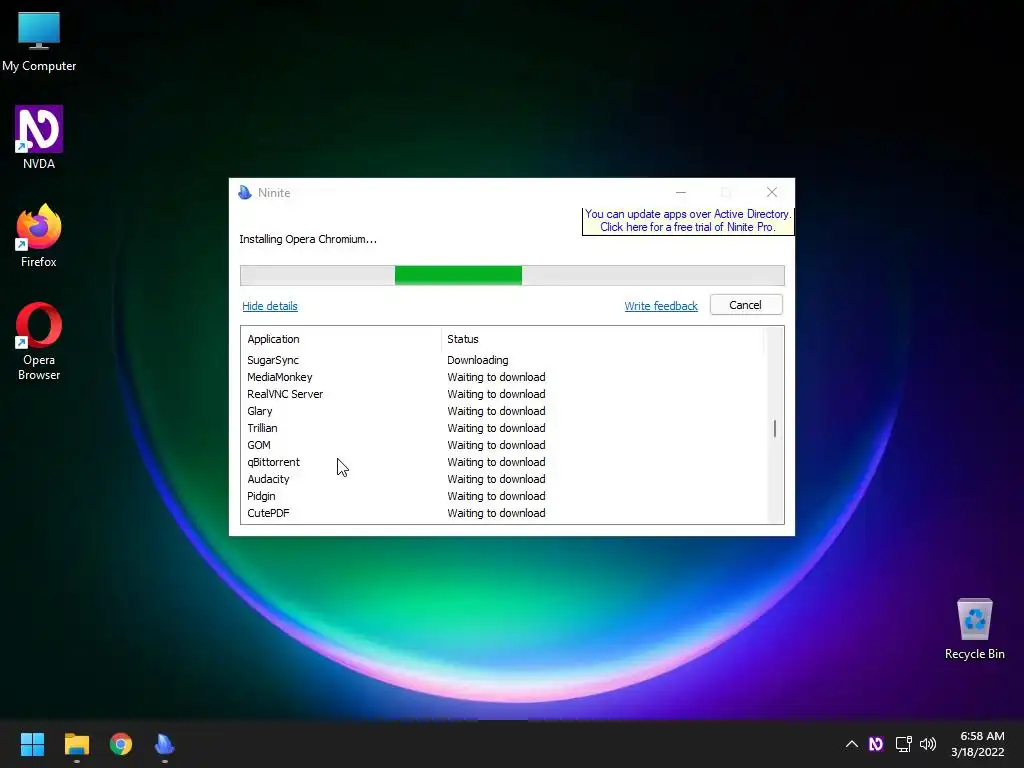This screenshot has height=768, width=1024.
Task: Open the Windows Start menu
Action: [x=32, y=744]
